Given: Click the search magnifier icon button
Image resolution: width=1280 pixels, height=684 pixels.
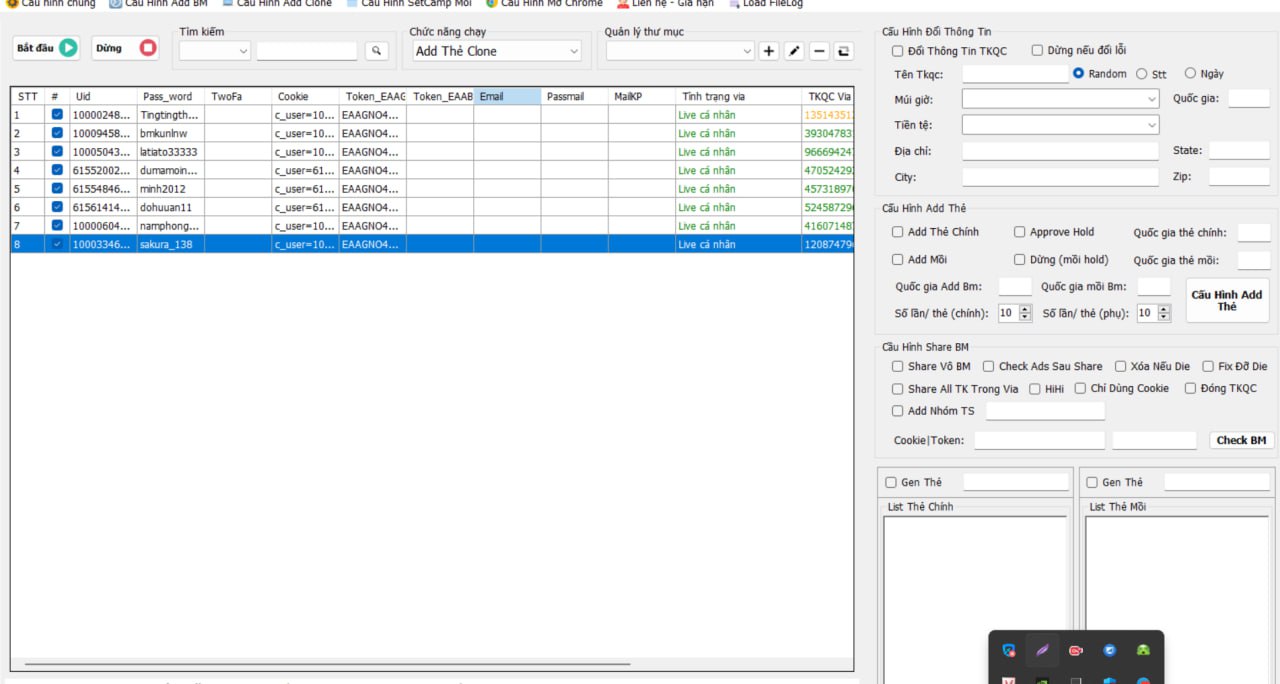Looking at the screenshot, I should (376, 51).
